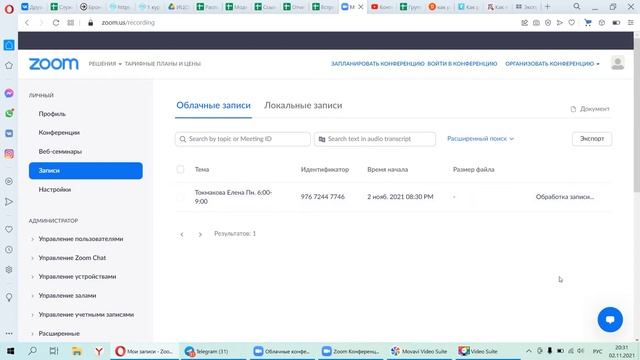The height and width of the screenshot is (360, 640).
Task: Open Movavi Video Suite from taskbar
Action: (x=419, y=351)
